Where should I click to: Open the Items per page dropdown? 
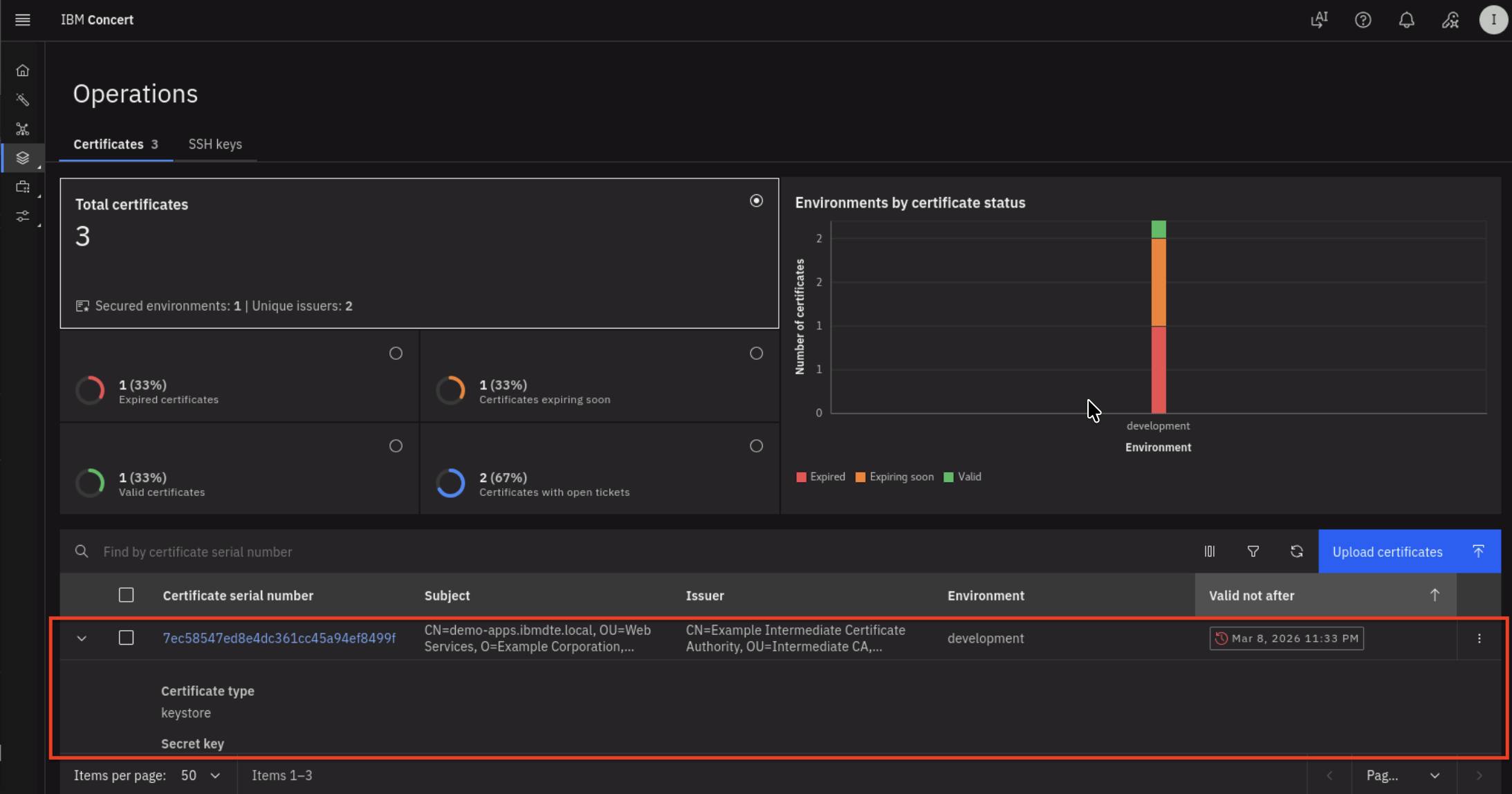point(201,775)
